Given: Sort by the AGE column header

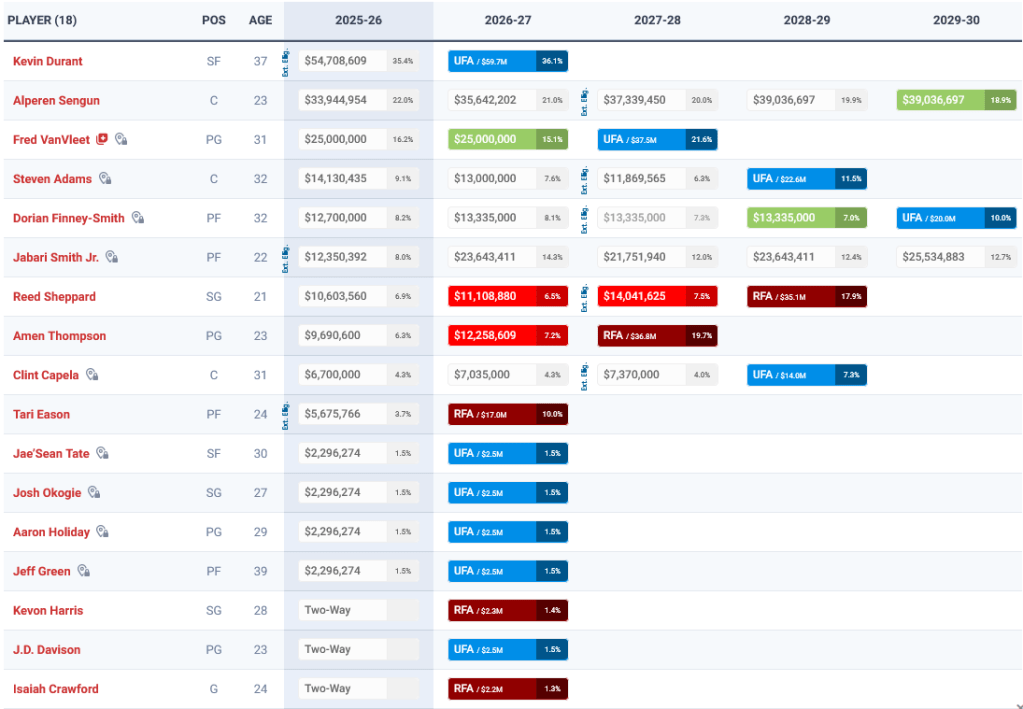Looking at the screenshot, I should click(260, 20).
